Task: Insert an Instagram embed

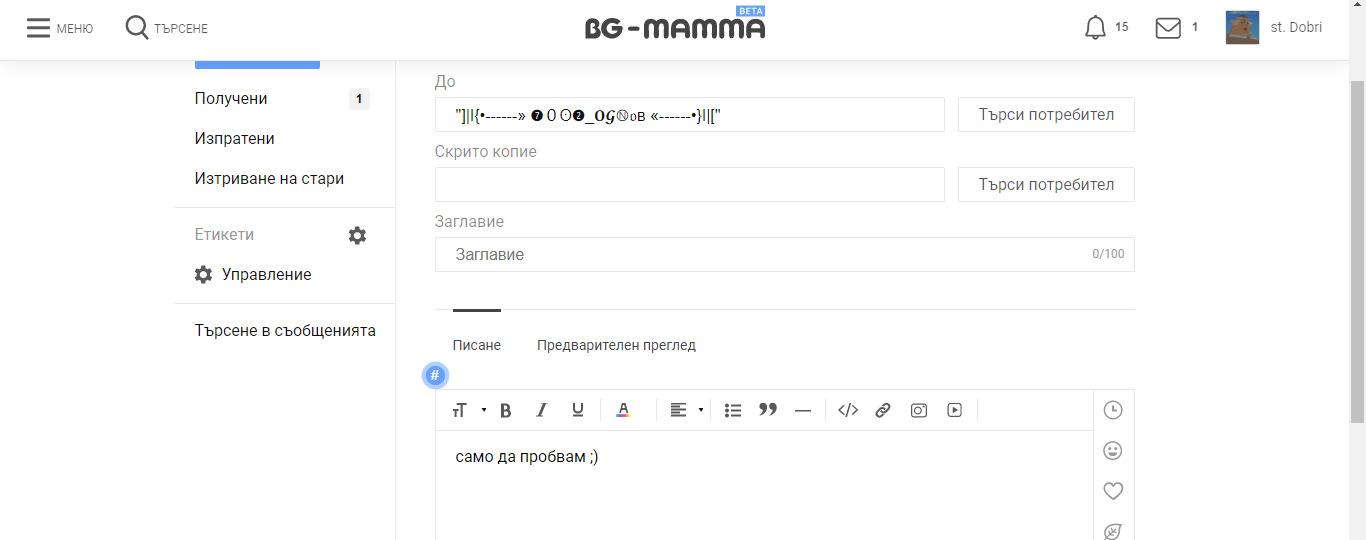Action: pyautogui.click(x=919, y=410)
